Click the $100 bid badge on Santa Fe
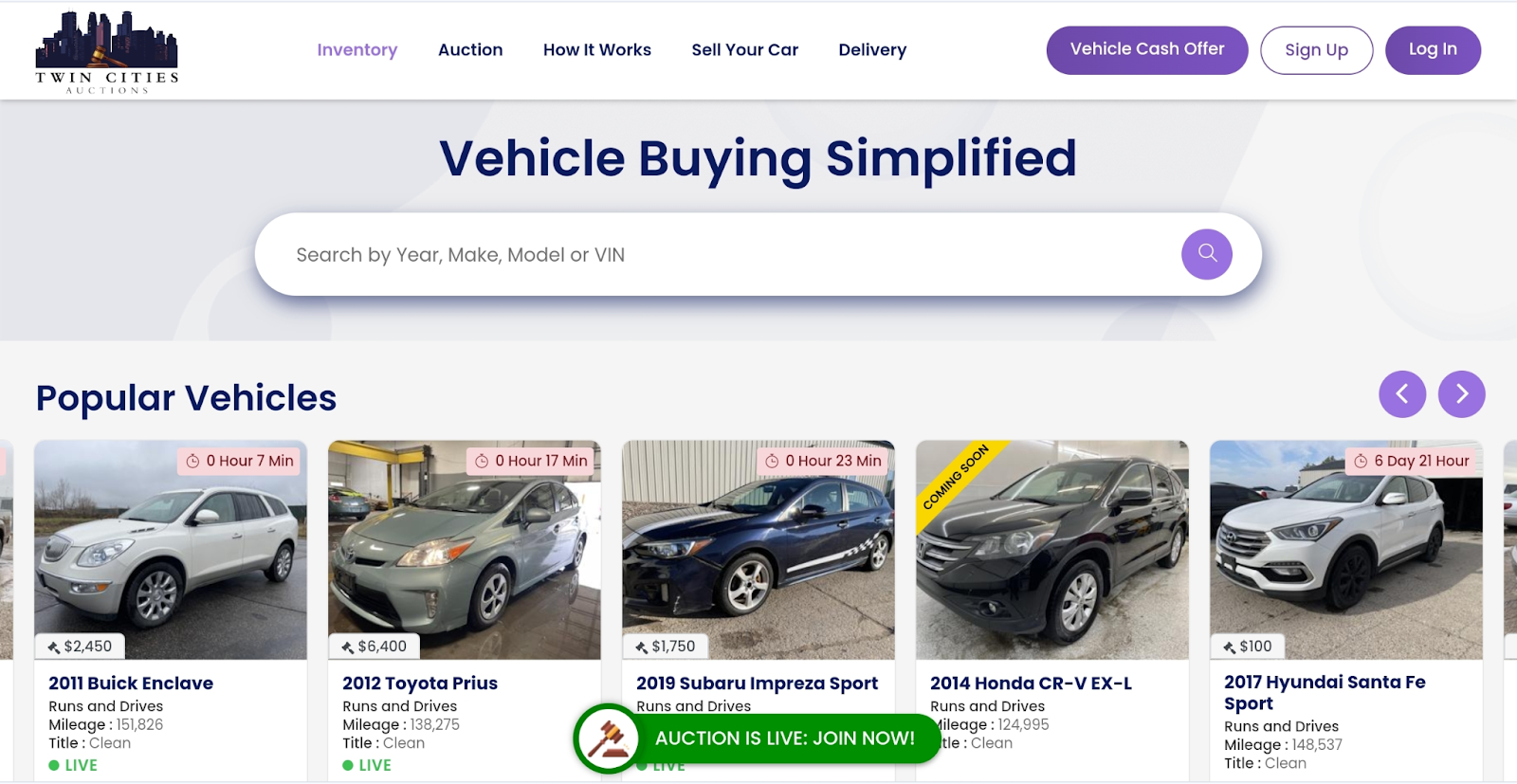This screenshot has width=1517, height=784. click(1248, 647)
